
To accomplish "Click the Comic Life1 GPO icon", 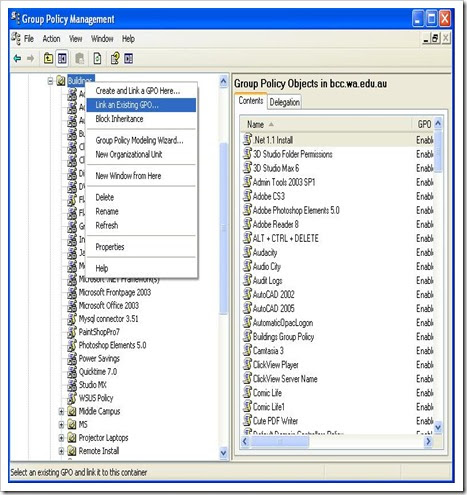I will pos(247,406).
